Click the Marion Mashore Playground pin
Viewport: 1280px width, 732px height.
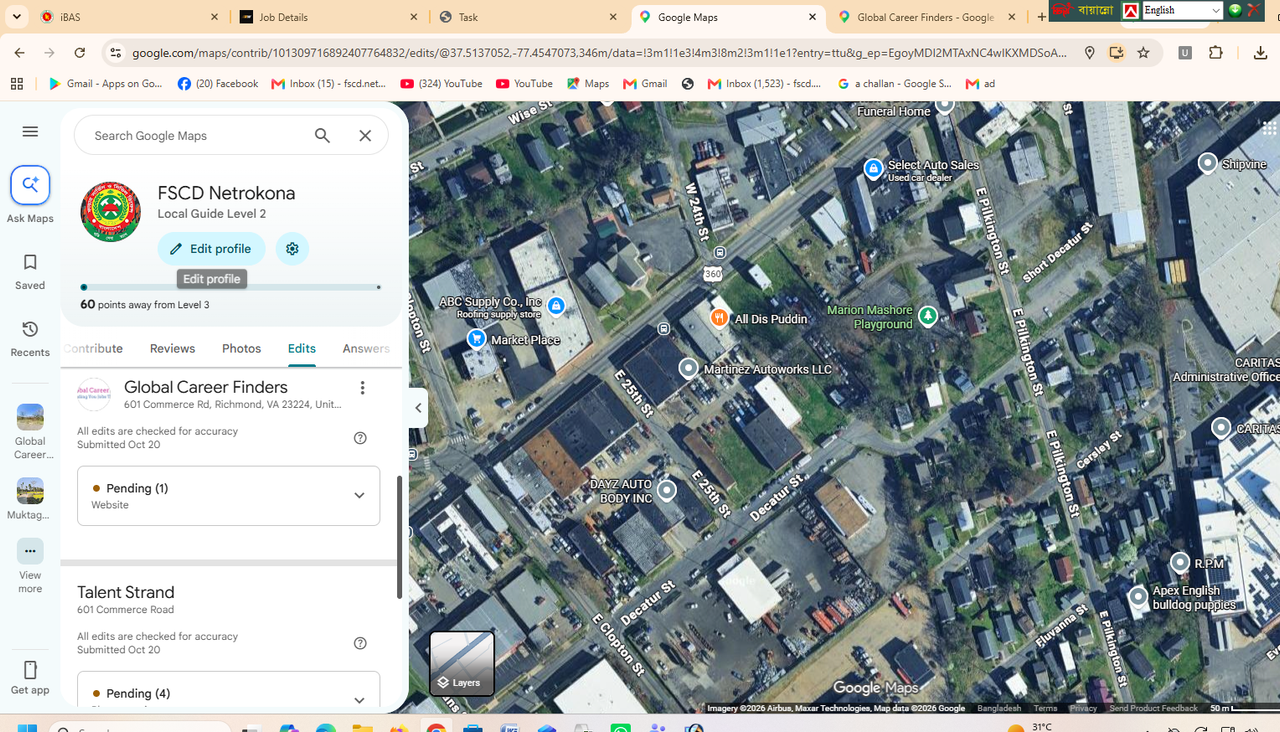tap(928, 316)
